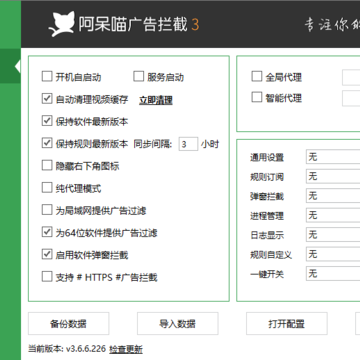This screenshot has height=360, width=360.
Task: Click the 打开配置 button
Action: point(287,323)
